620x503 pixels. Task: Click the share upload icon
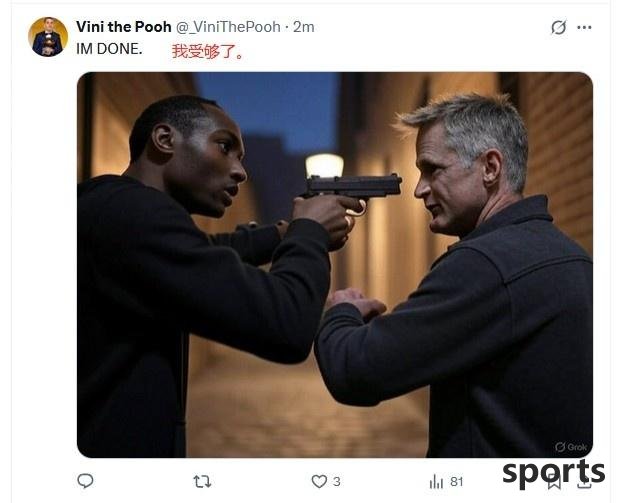[x=584, y=482]
